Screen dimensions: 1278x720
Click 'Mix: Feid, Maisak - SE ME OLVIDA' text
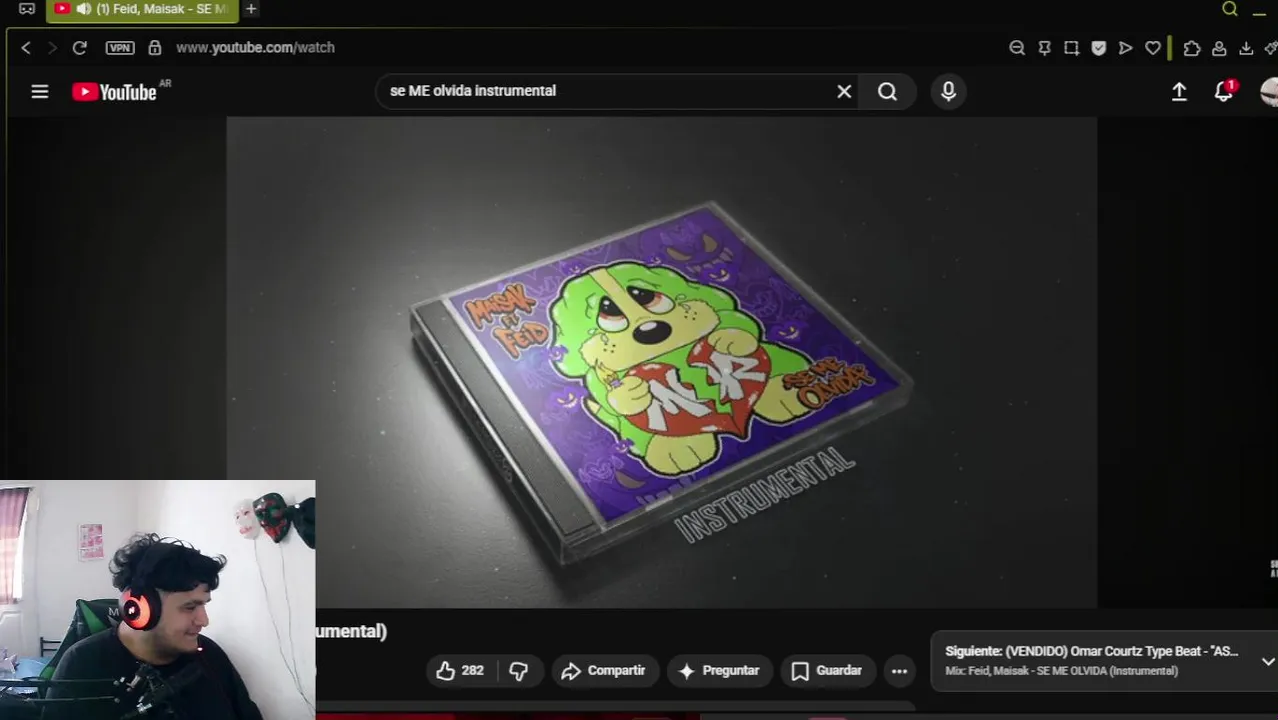click(x=1061, y=671)
